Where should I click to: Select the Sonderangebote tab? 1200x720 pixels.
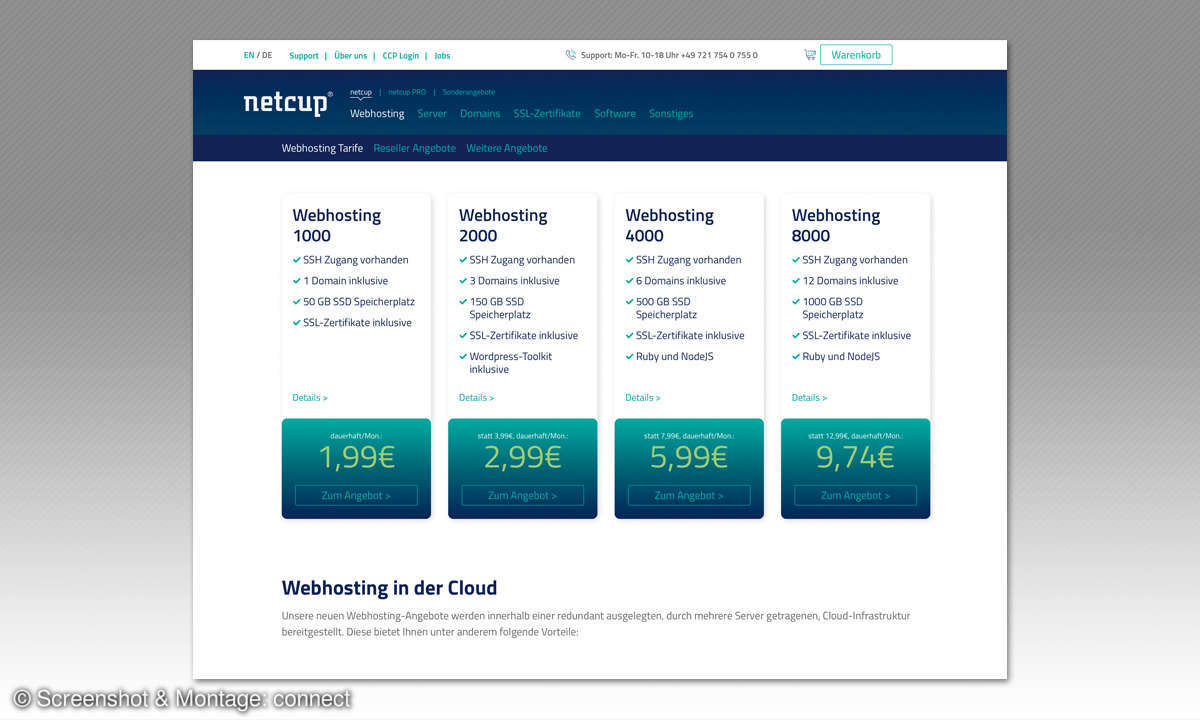tap(469, 92)
